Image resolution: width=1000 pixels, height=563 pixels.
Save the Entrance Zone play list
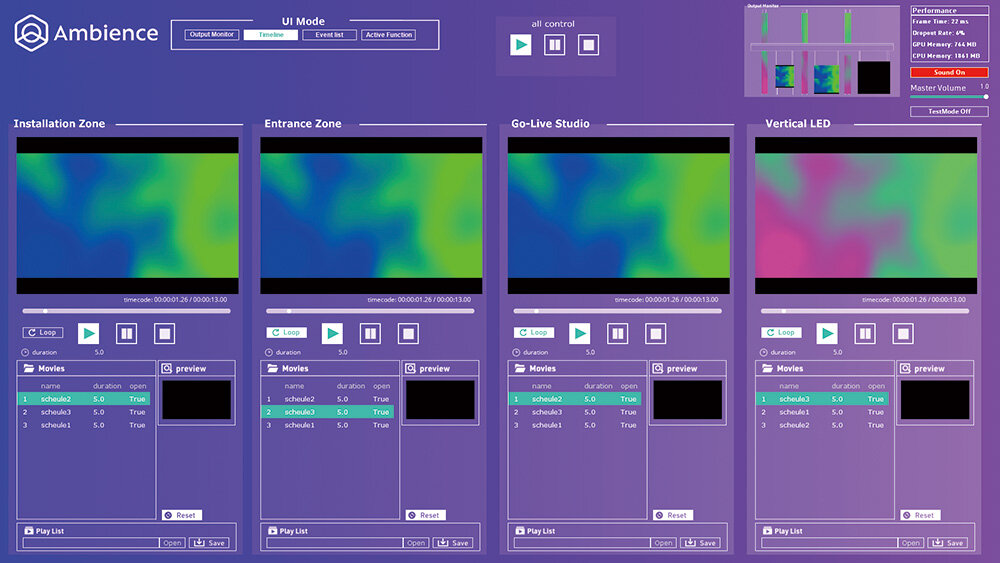[455, 543]
